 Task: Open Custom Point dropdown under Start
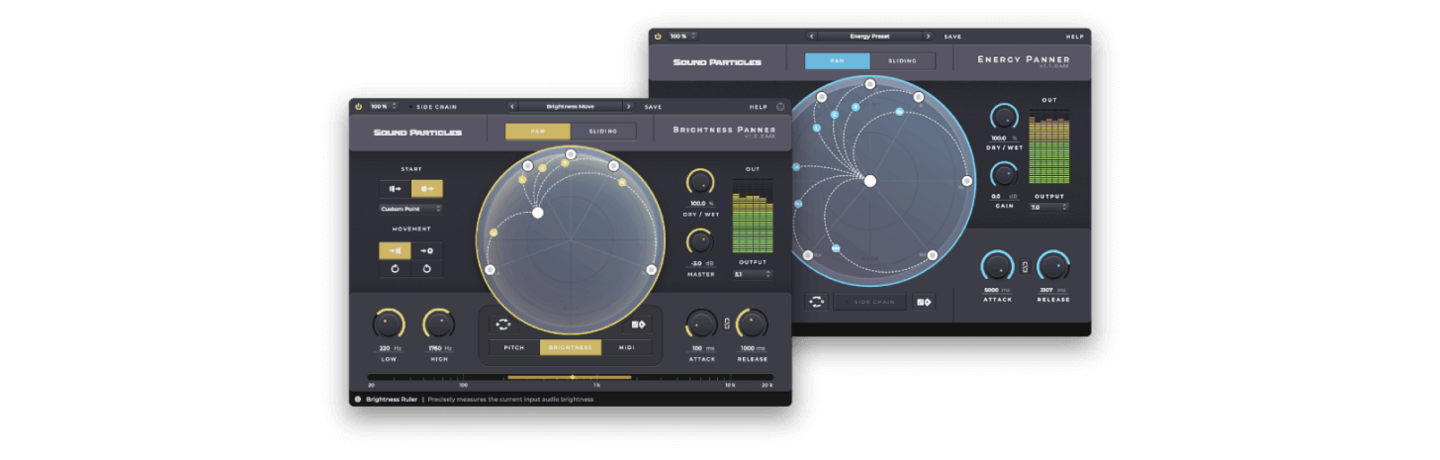[411, 209]
